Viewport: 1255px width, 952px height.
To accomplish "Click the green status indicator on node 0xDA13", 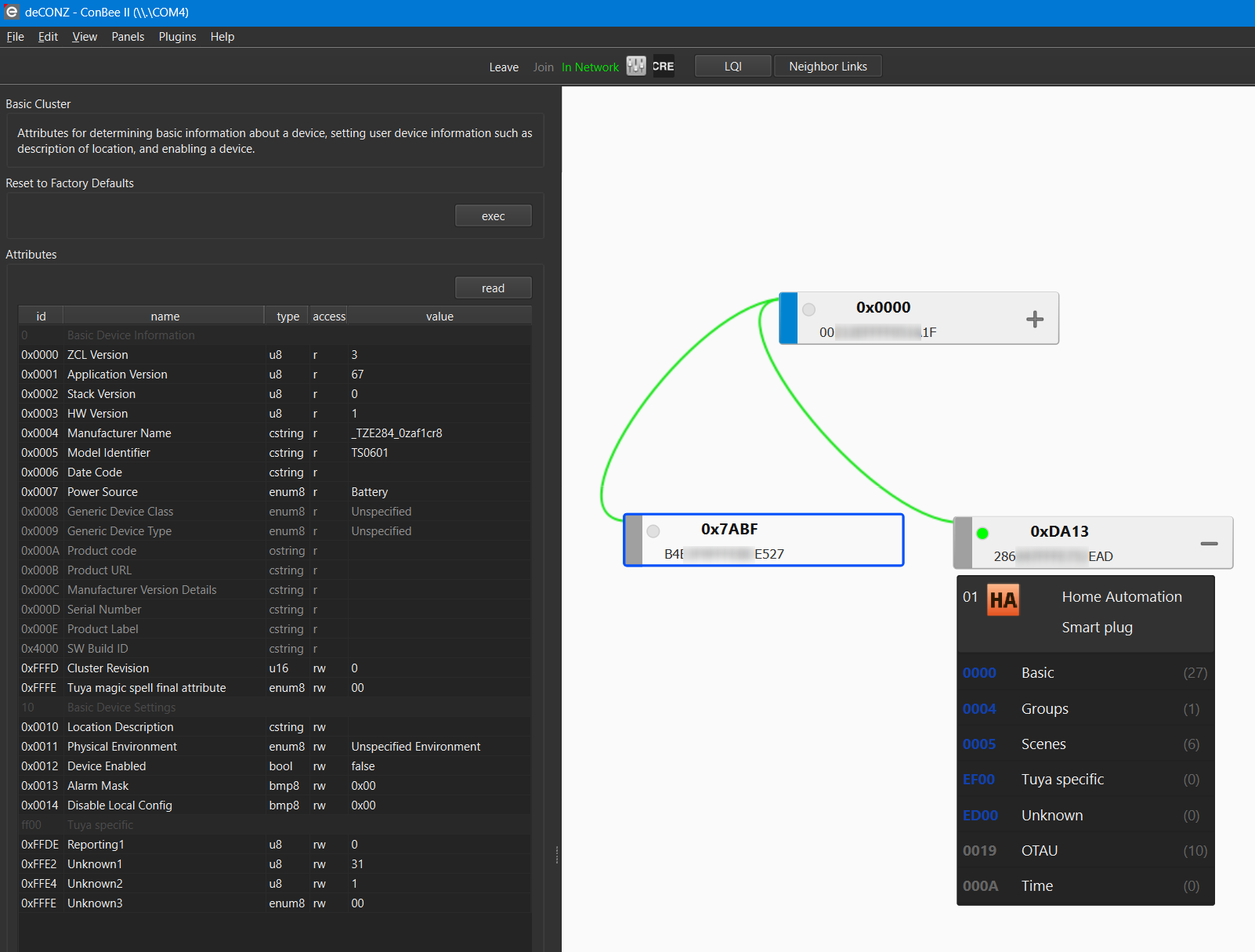I will coord(982,534).
